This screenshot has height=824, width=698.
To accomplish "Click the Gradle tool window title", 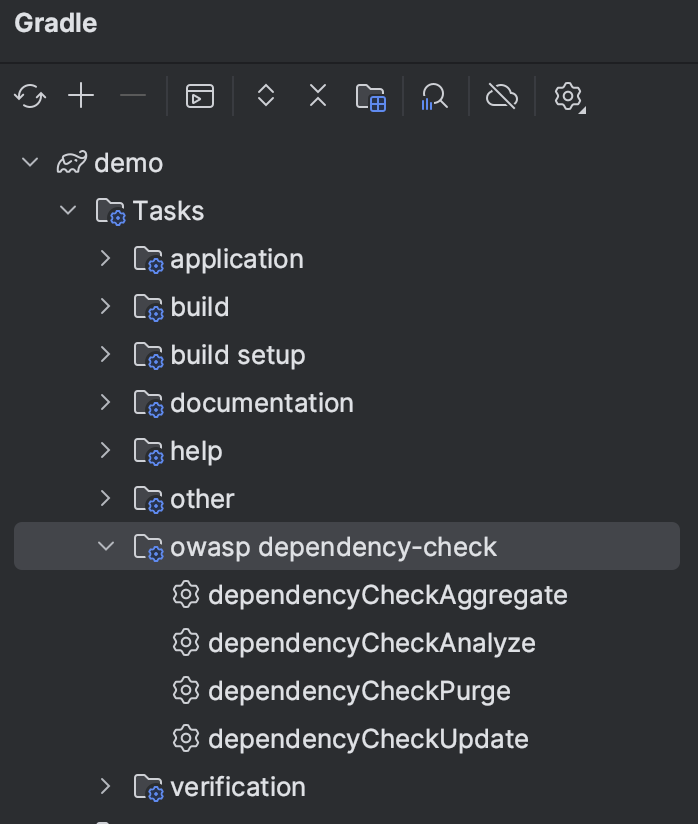I will (x=56, y=23).
